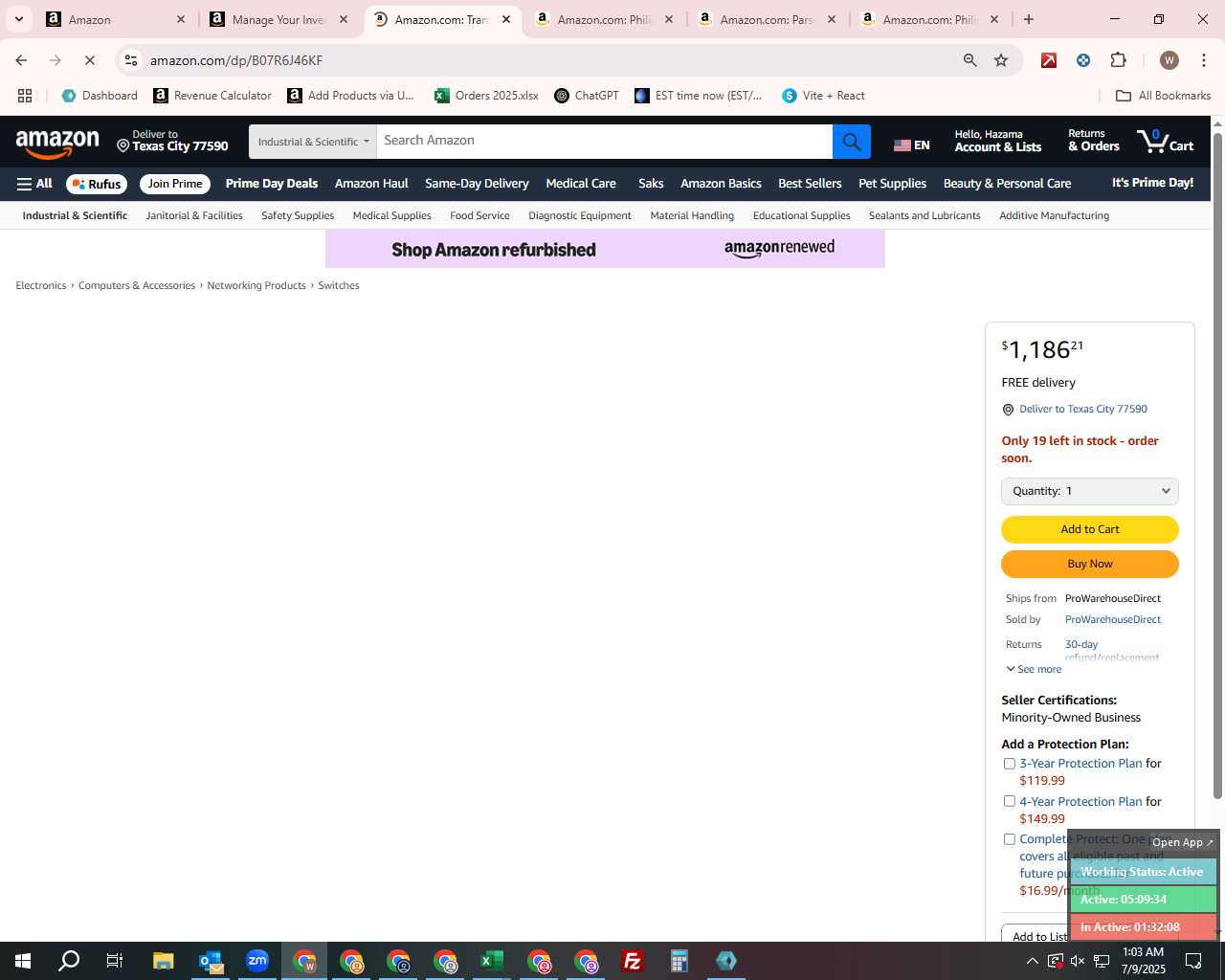Open the Quantity dropdown
The height and width of the screenshot is (980, 1225).
point(1089,491)
